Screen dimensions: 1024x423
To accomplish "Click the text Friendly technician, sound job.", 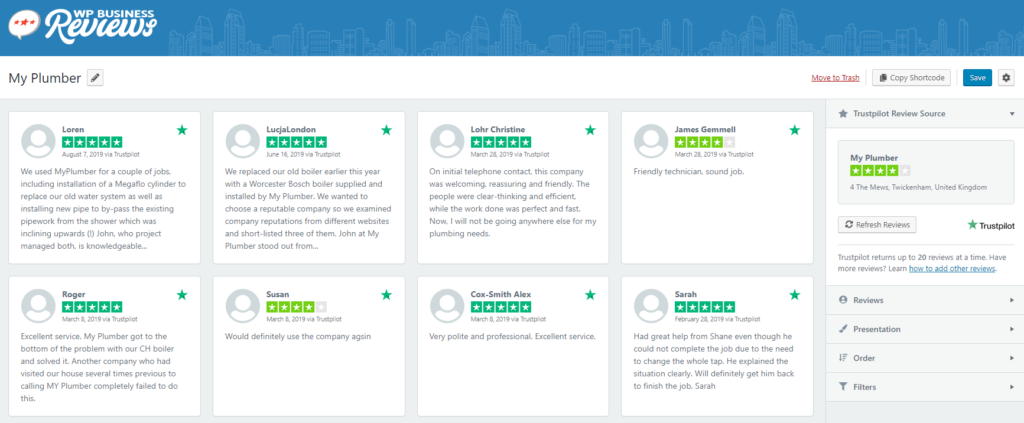I will coord(689,172).
